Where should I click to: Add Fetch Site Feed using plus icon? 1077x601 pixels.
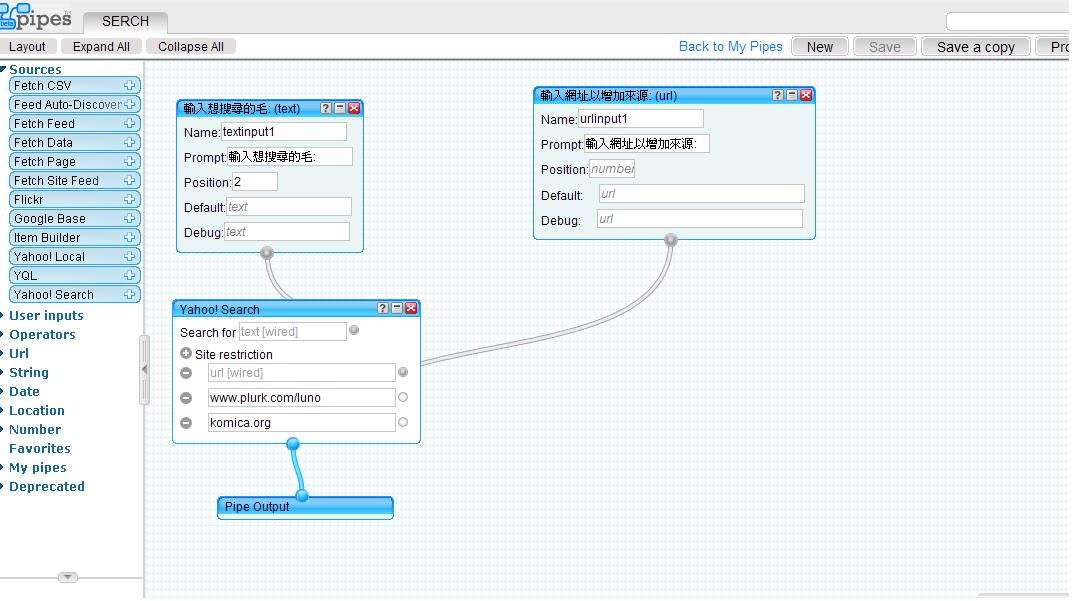129,180
